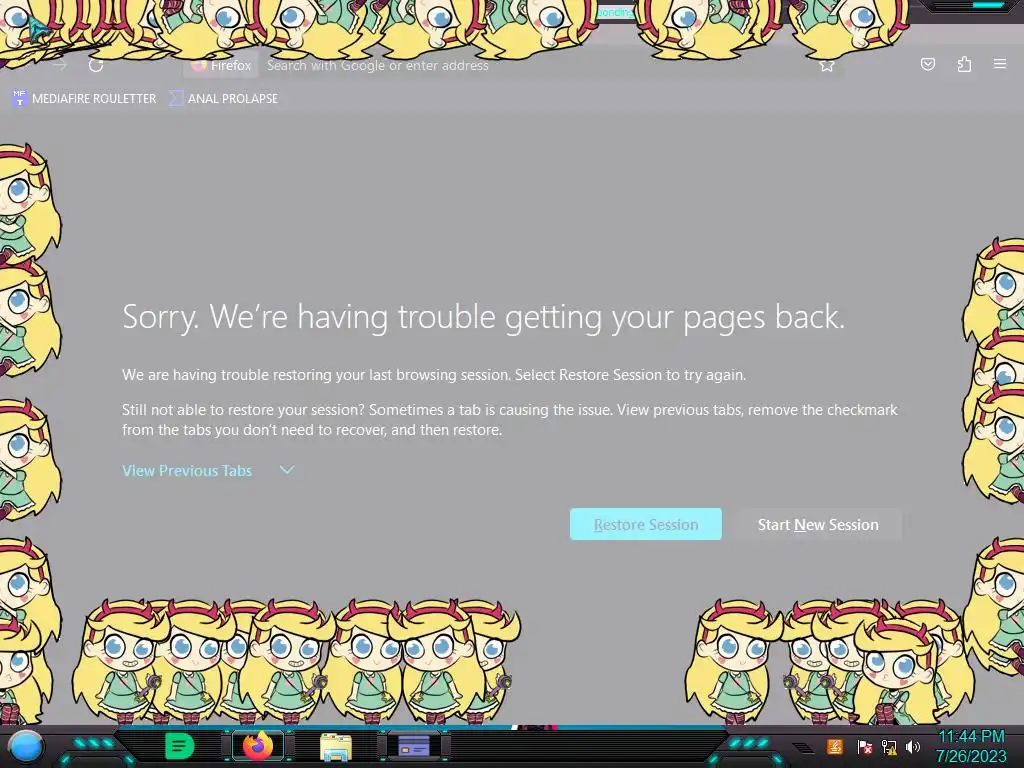Viewport: 1024px width, 768px height.
Task: Open the purple window-app taskbar icon
Action: 414,746
